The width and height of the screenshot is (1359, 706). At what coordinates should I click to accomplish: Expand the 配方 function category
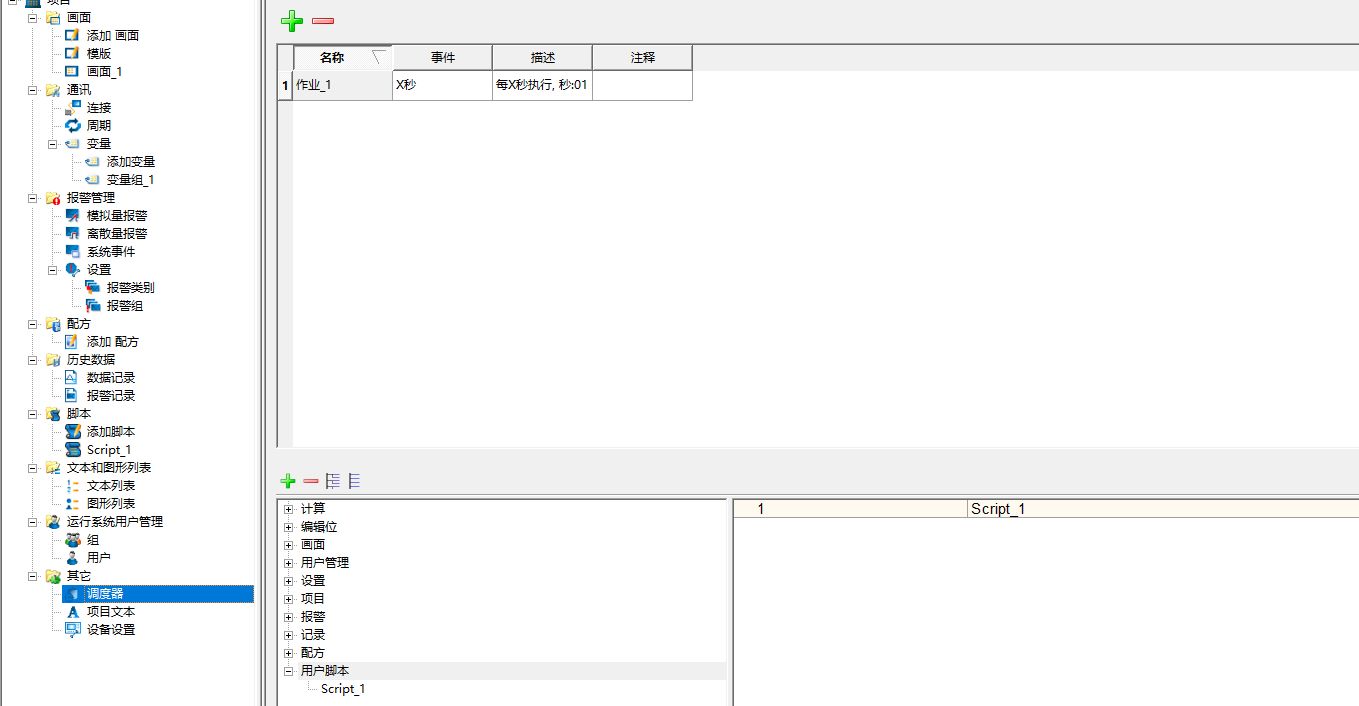point(288,652)
